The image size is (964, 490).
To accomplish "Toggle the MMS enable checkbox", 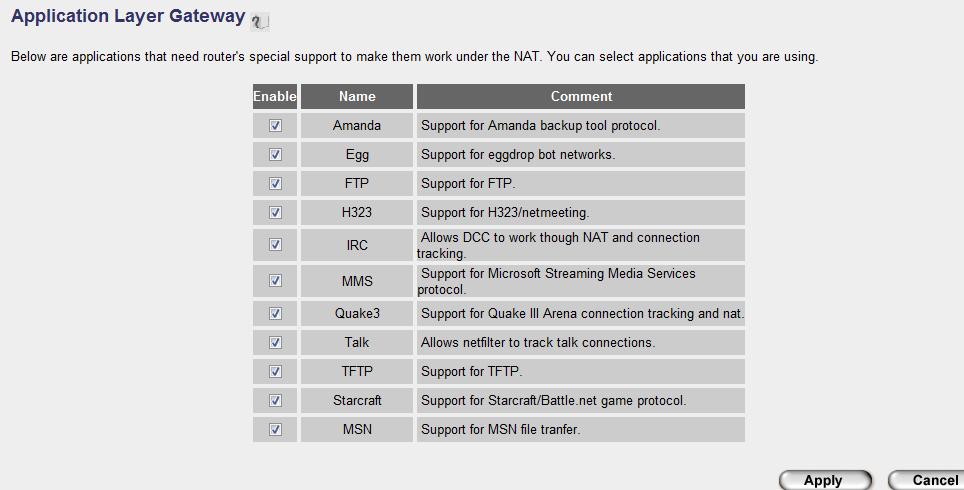I will click(275, 280).
